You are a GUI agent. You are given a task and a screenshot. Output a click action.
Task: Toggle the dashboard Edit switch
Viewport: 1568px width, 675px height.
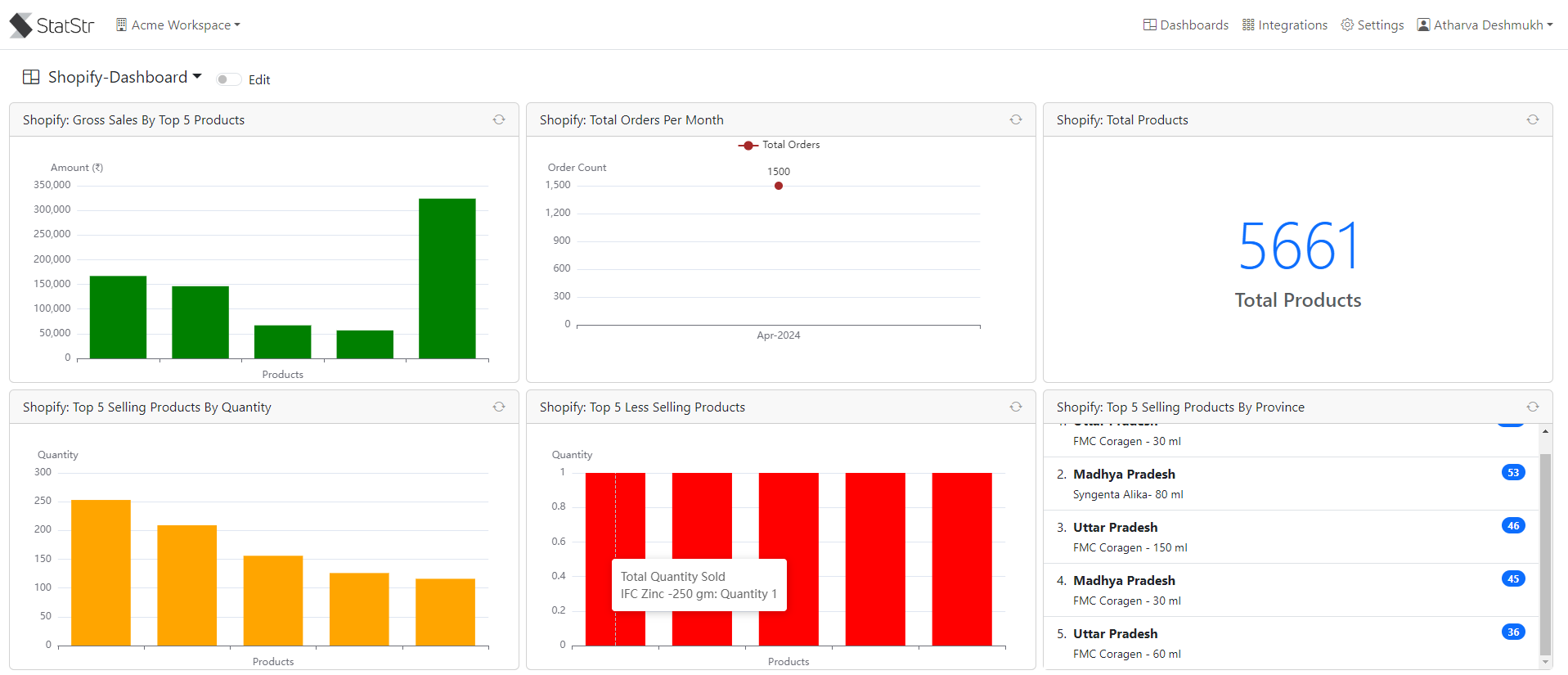point(228,79)
